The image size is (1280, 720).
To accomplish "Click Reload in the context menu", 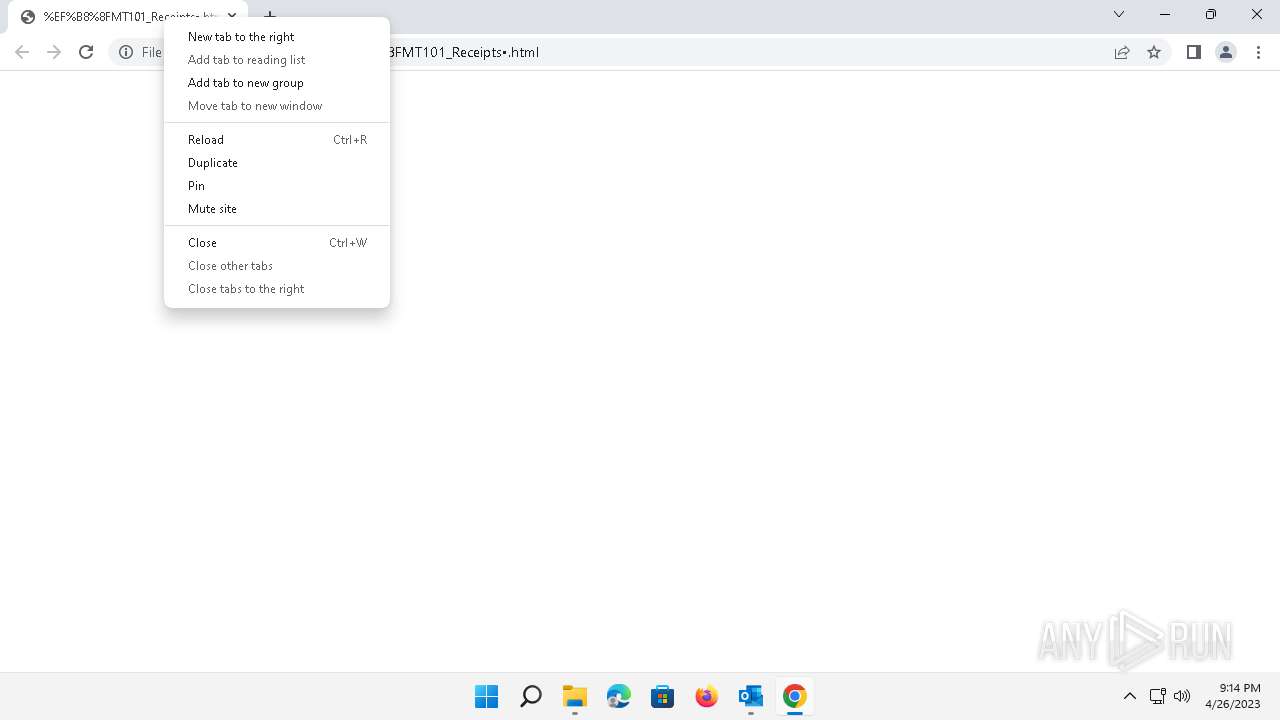I will coord(277,140).
